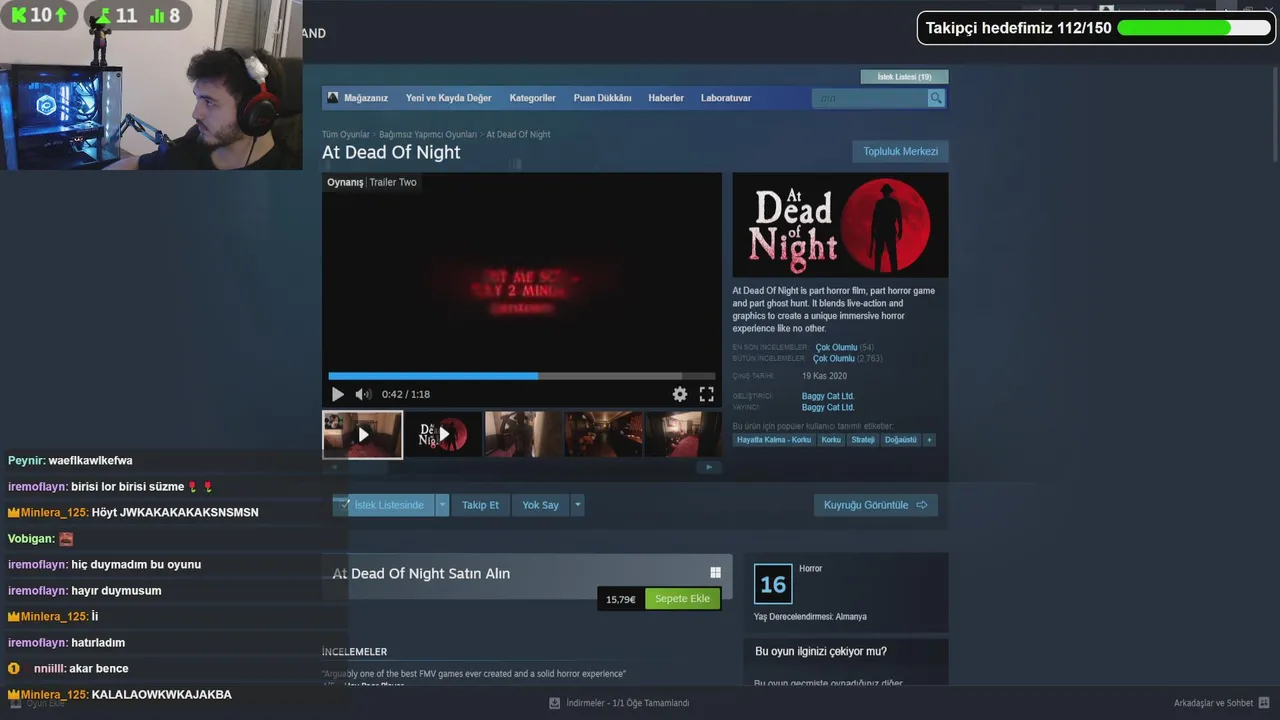
Task: Open recent reviews Çok Olumlu (54)
Action: [x=844, y=347]
